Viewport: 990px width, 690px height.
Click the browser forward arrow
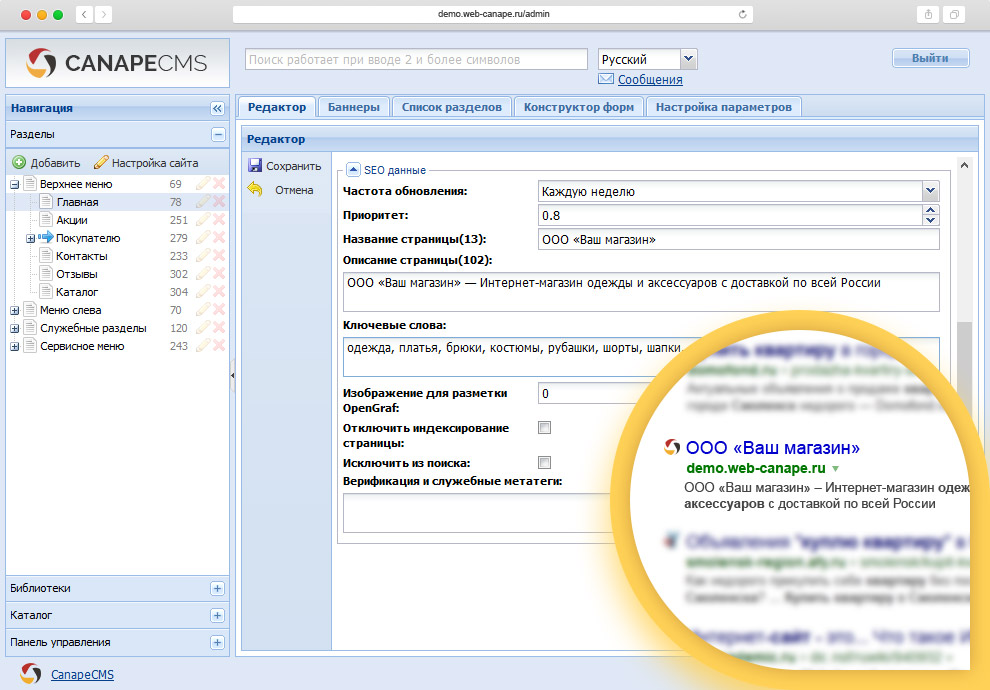104,14
